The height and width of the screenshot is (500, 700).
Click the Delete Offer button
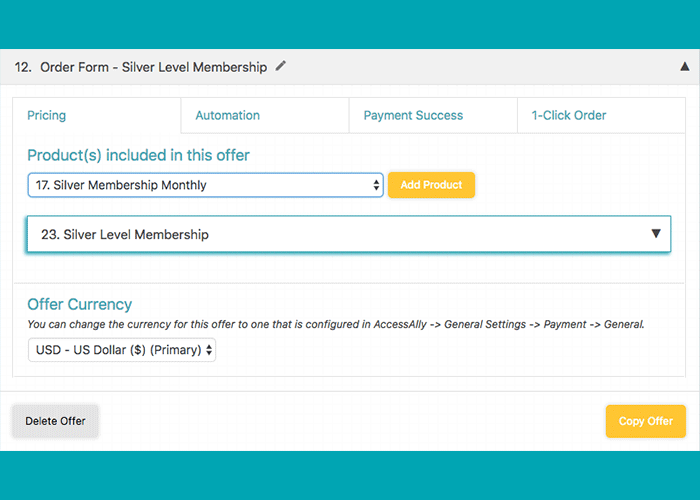(x=55, y=421)
